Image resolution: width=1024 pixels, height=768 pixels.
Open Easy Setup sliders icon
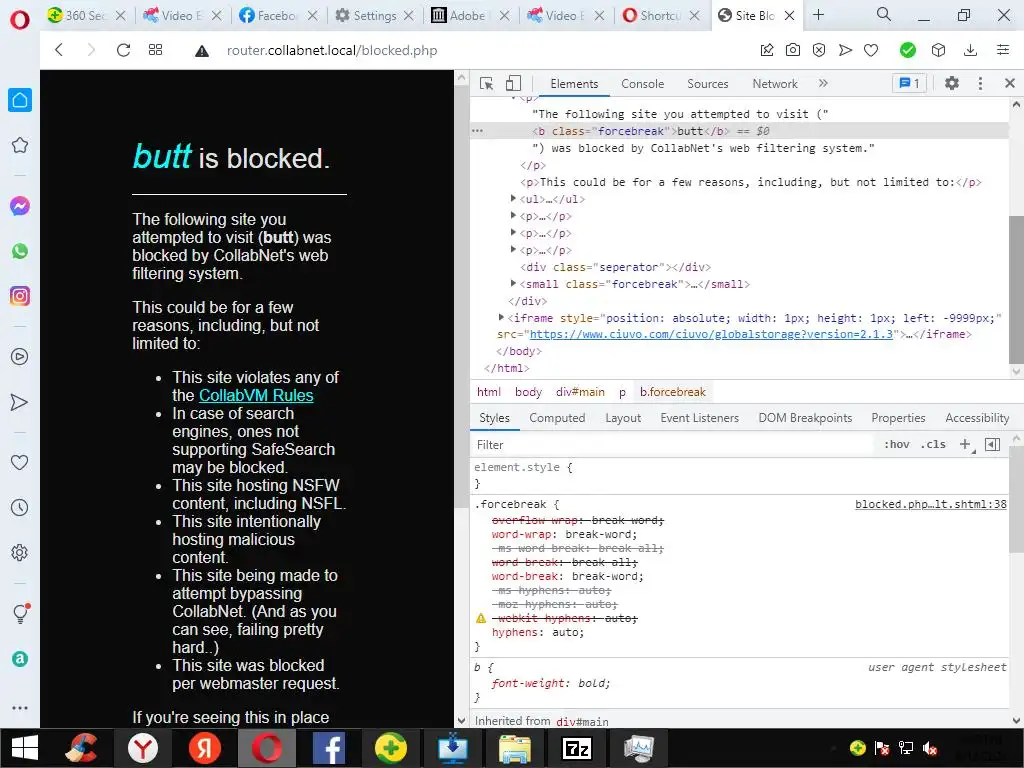[x=1003, y=50]
